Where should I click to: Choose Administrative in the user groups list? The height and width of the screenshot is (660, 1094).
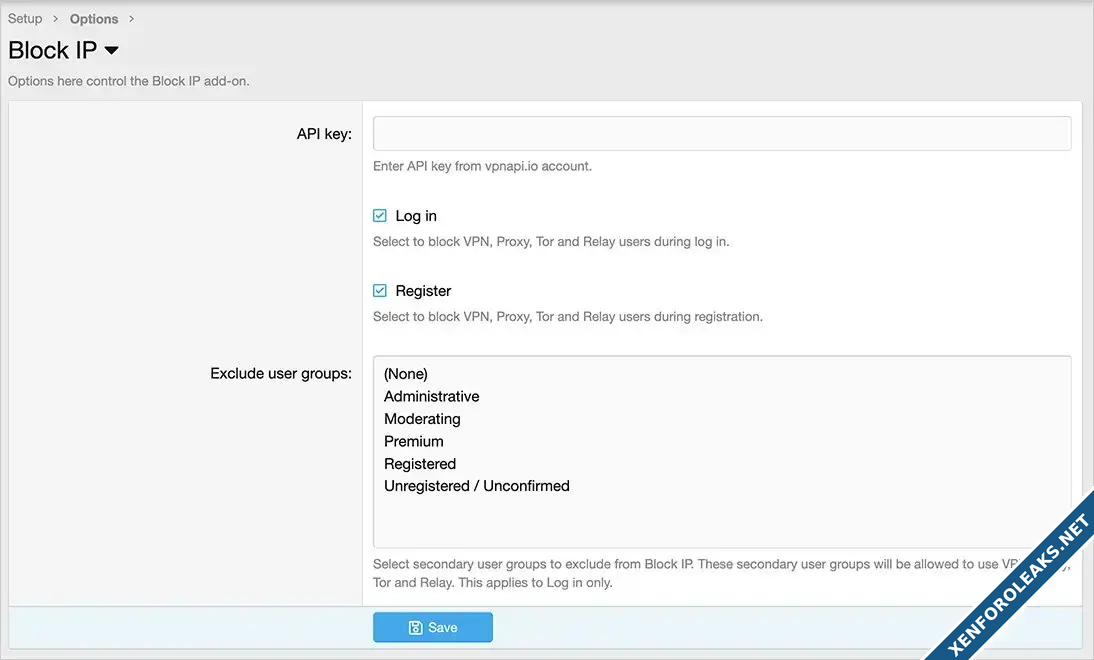tap(432, 396)
